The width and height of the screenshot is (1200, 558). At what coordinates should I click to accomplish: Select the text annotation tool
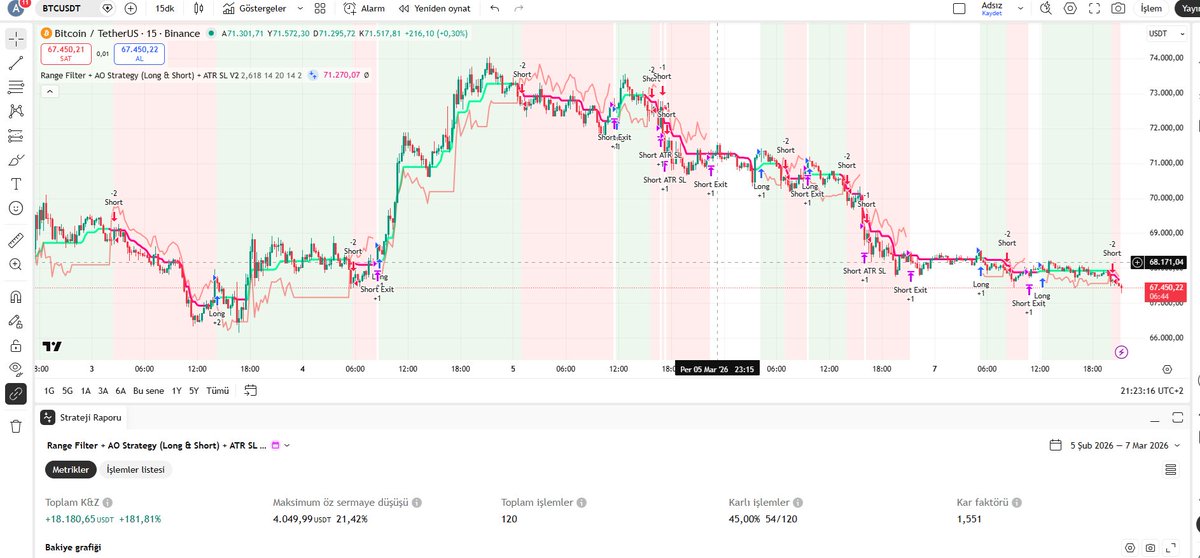[x=15, y=184]
